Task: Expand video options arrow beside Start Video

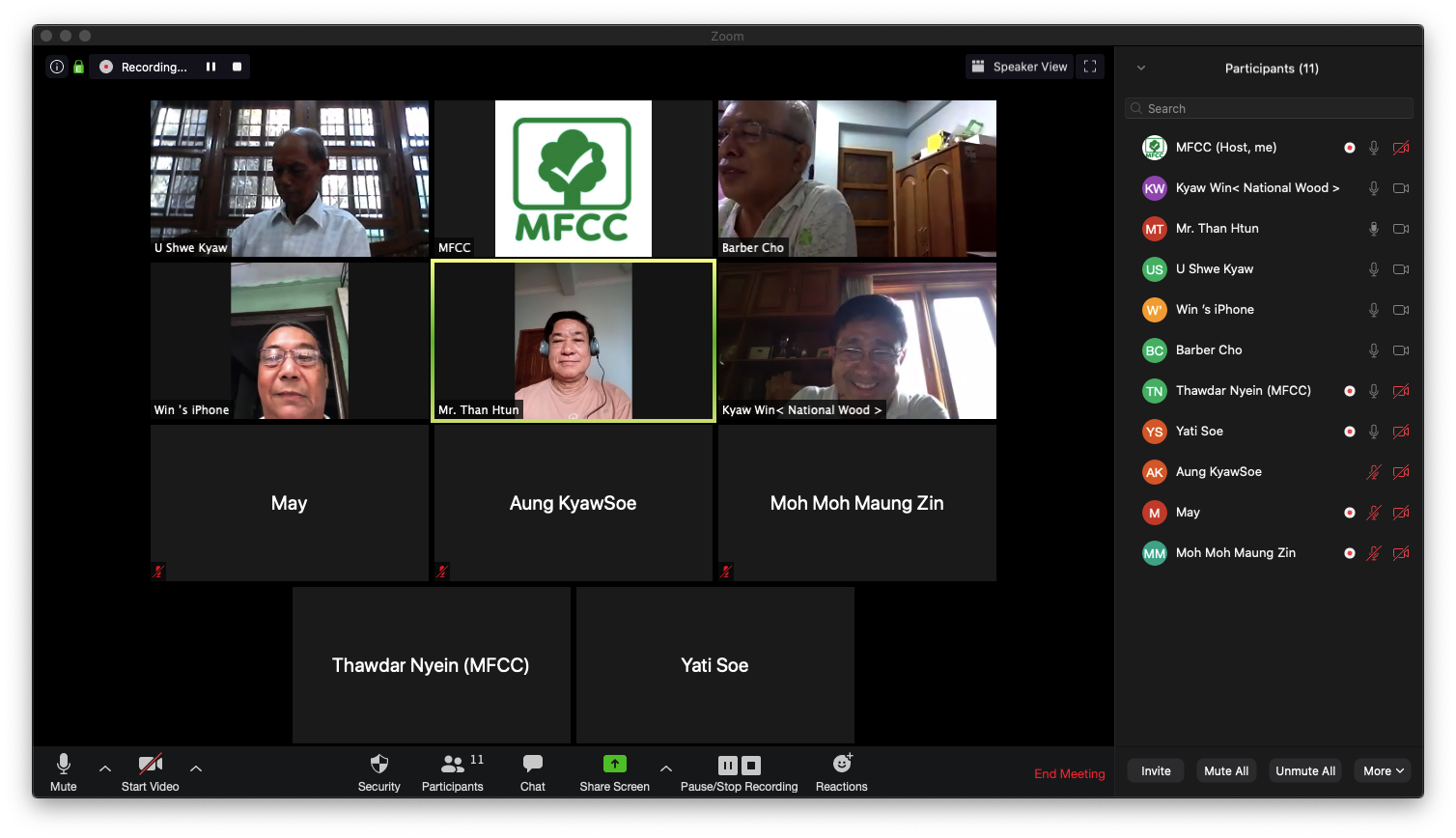Action: 196,768
